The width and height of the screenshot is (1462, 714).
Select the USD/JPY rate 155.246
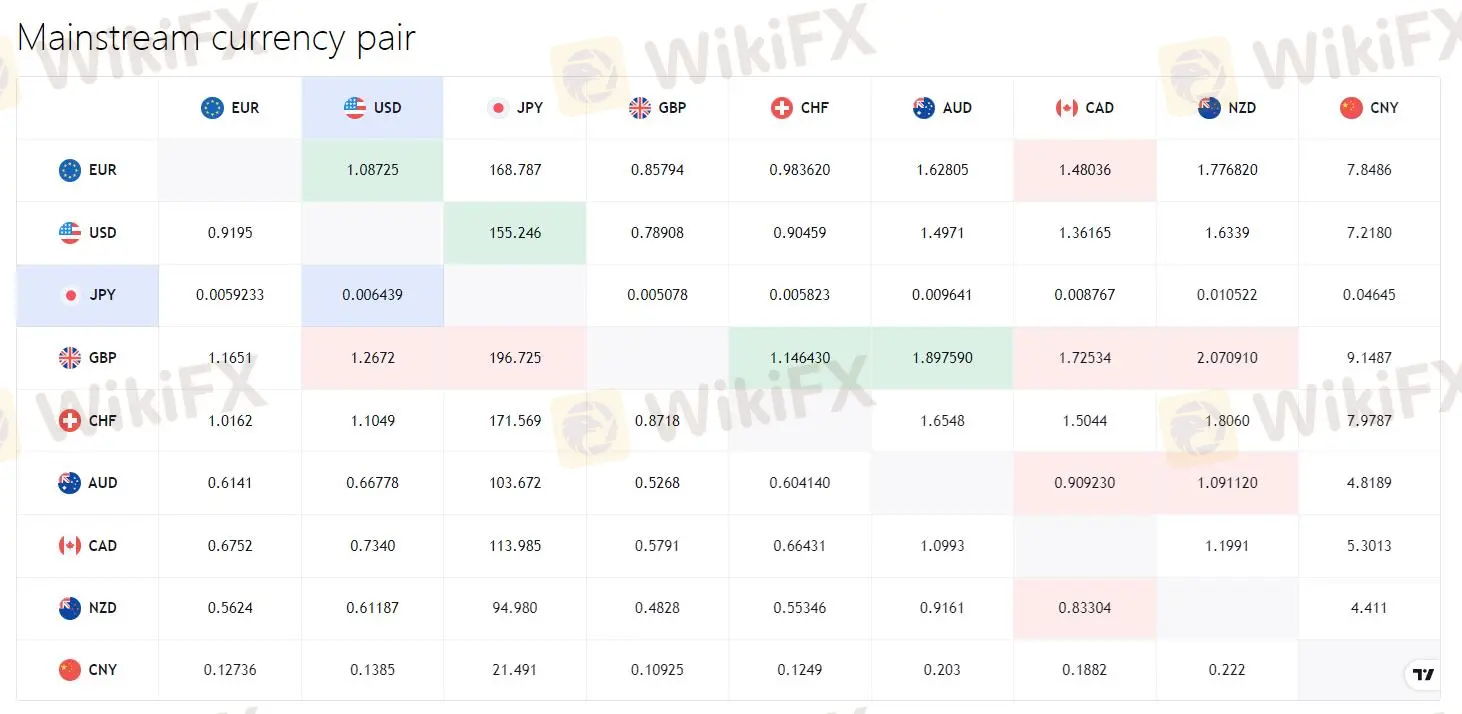515,233
